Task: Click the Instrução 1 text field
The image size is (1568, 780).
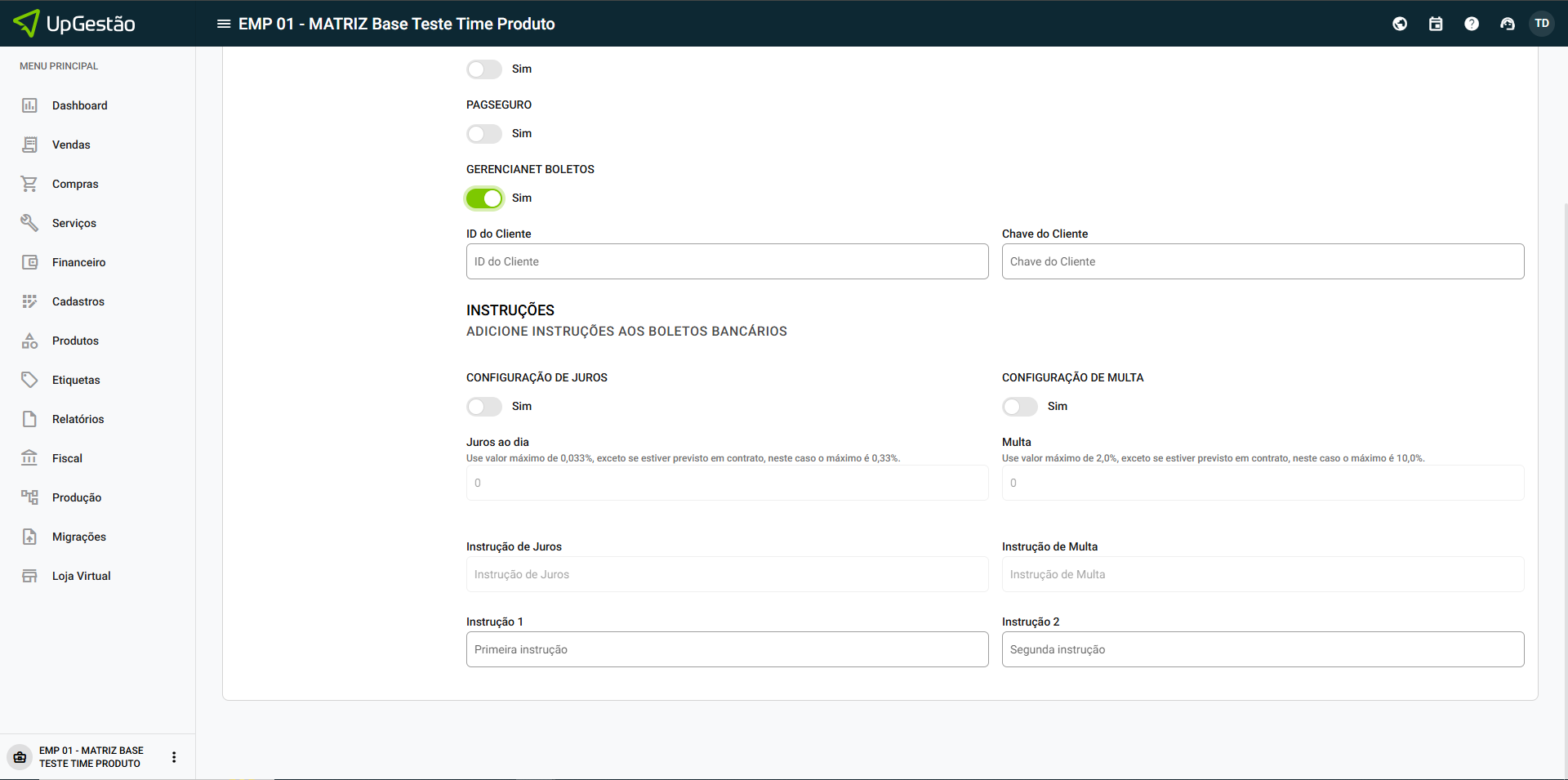Action: [727, 649]
